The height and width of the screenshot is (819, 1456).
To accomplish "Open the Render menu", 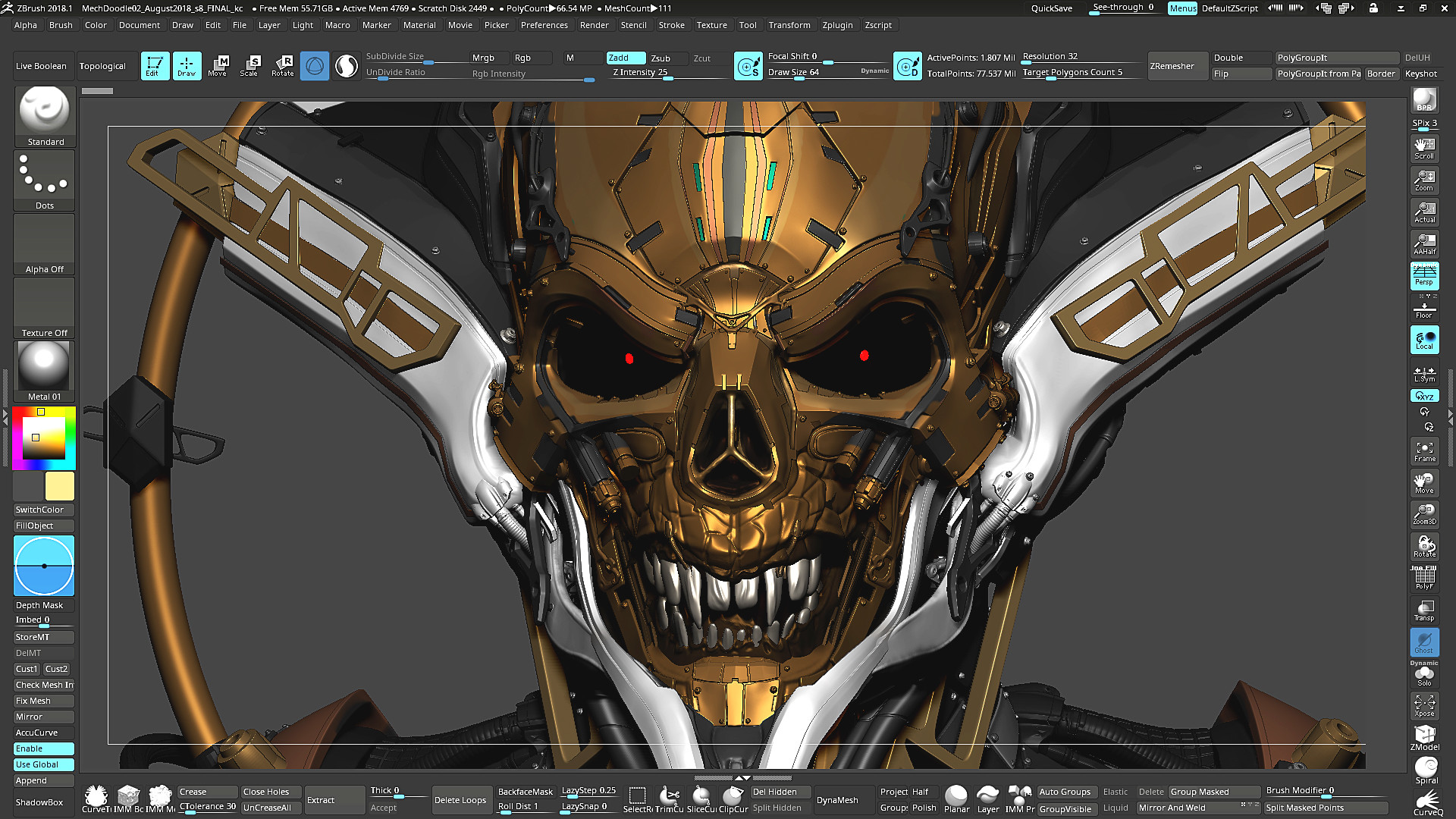I will [594, 25].
